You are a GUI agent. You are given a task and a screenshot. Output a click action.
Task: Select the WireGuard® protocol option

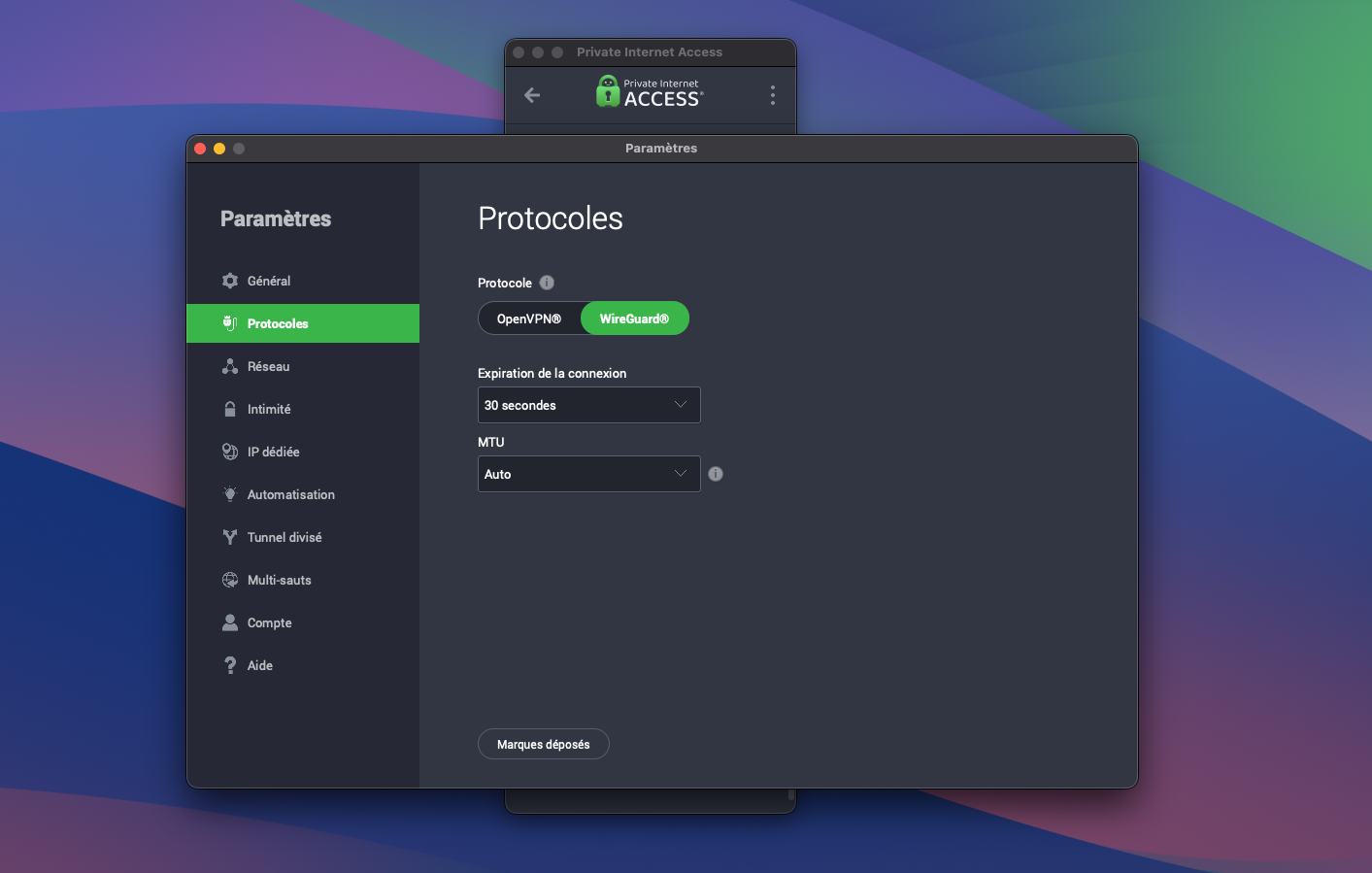(x=634, y=319)
